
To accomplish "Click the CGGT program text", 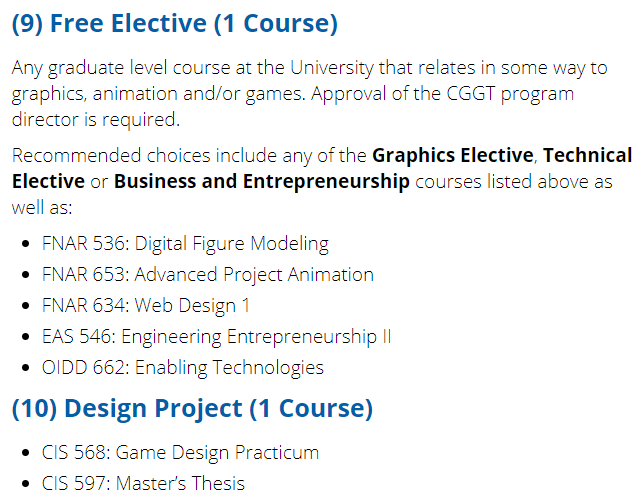I will (510, 94).
